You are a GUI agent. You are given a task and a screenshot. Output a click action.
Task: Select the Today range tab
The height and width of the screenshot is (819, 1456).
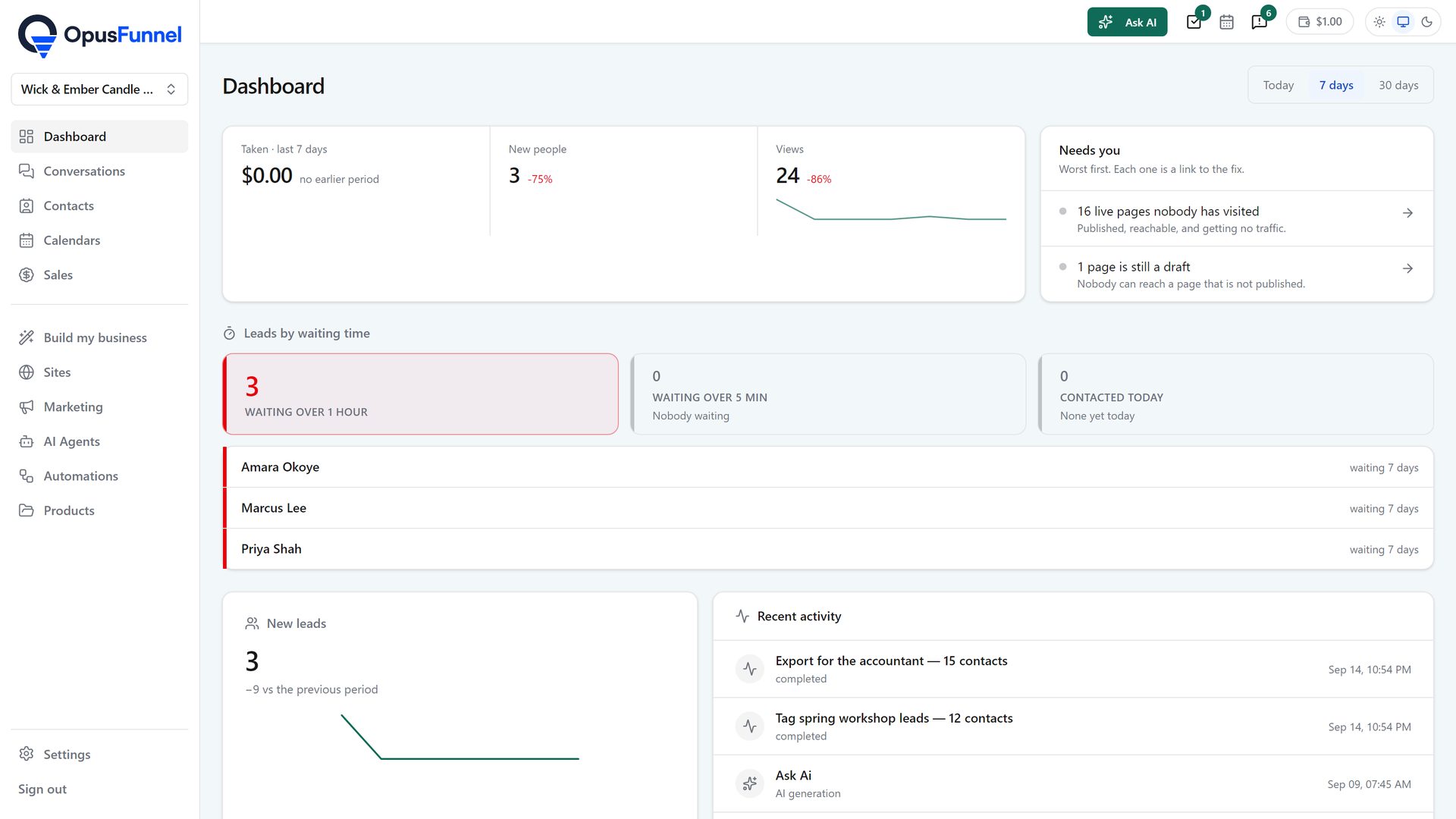pos(1278,85)
